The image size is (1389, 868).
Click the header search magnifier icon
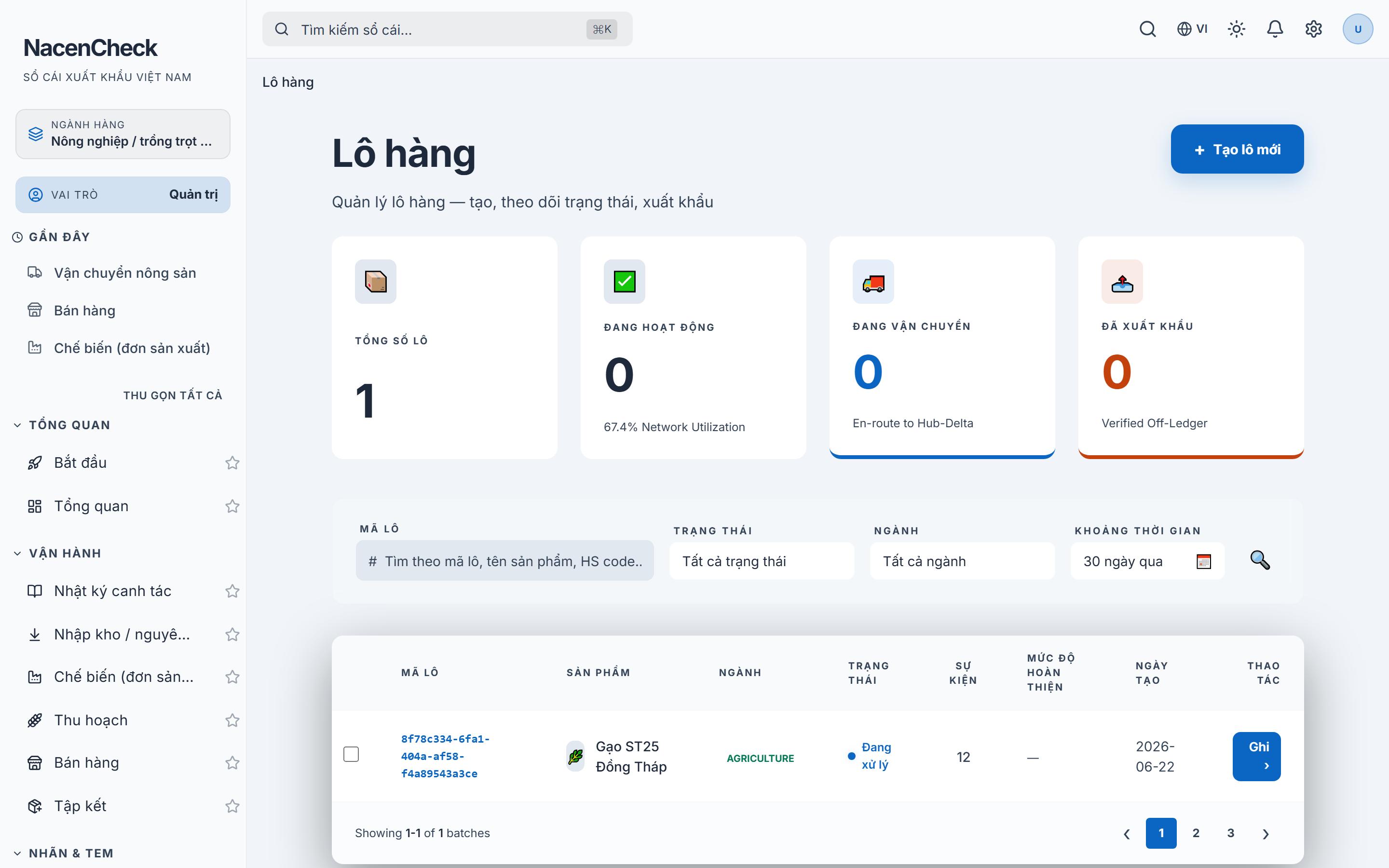[x=1147, y=29]
